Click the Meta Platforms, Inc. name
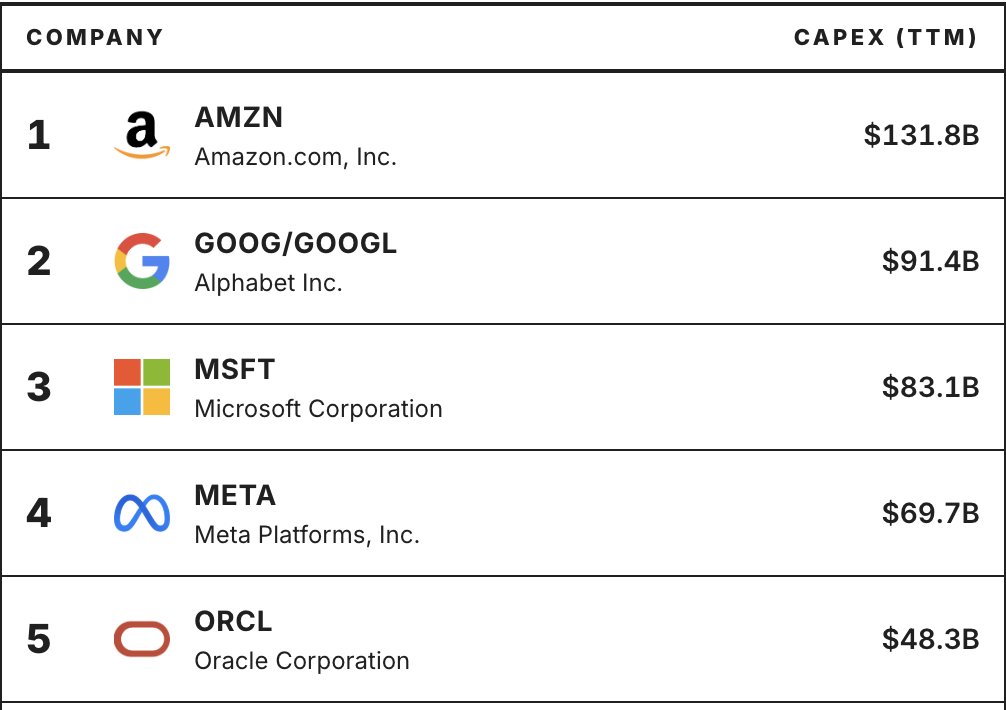Viewport: 1006px width, 710px height. 307,535
